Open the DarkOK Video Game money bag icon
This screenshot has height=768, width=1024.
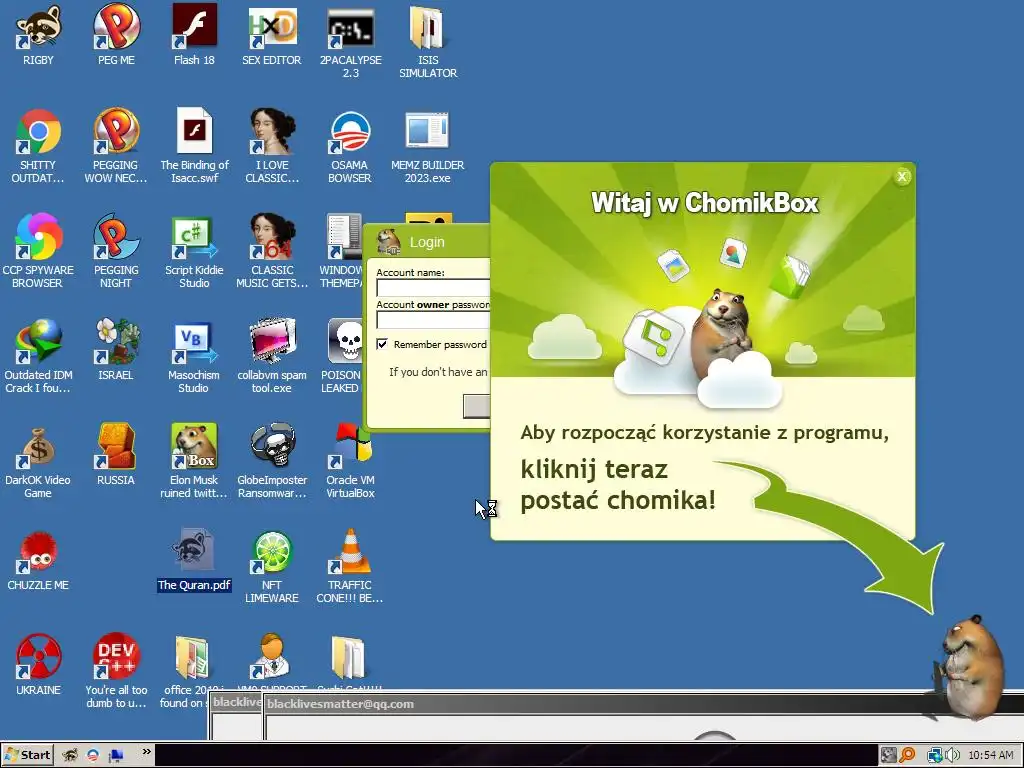[x=38, y=447]
